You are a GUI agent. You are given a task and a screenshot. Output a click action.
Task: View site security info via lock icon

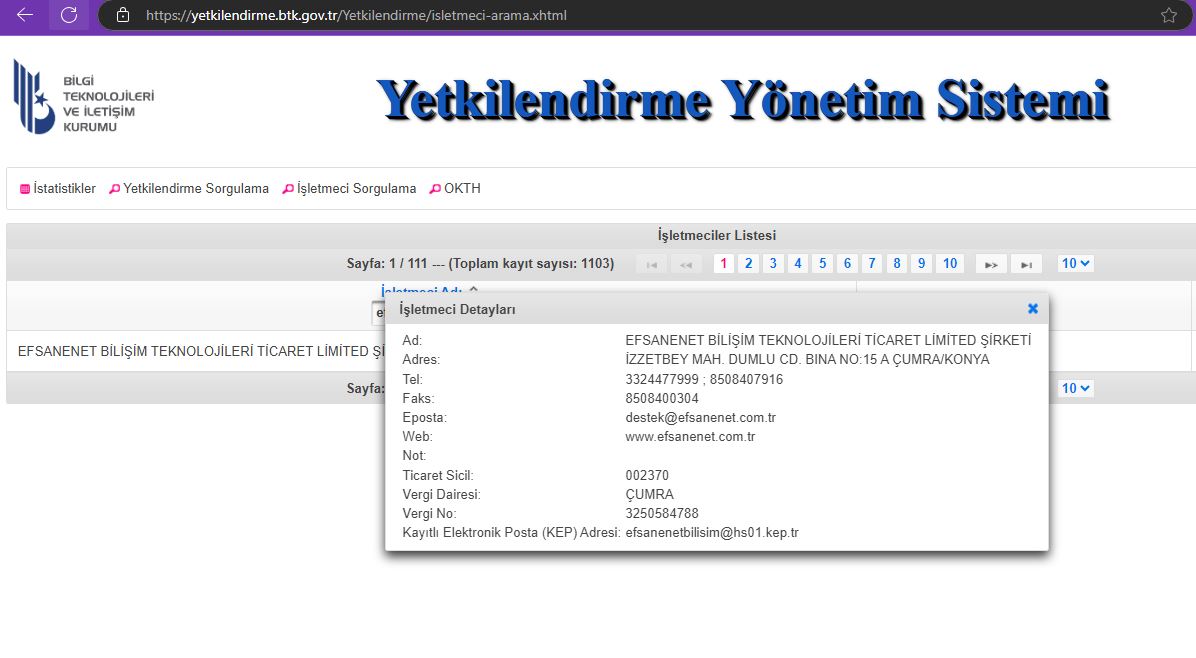pyautogui.click(x=123, y=15)
